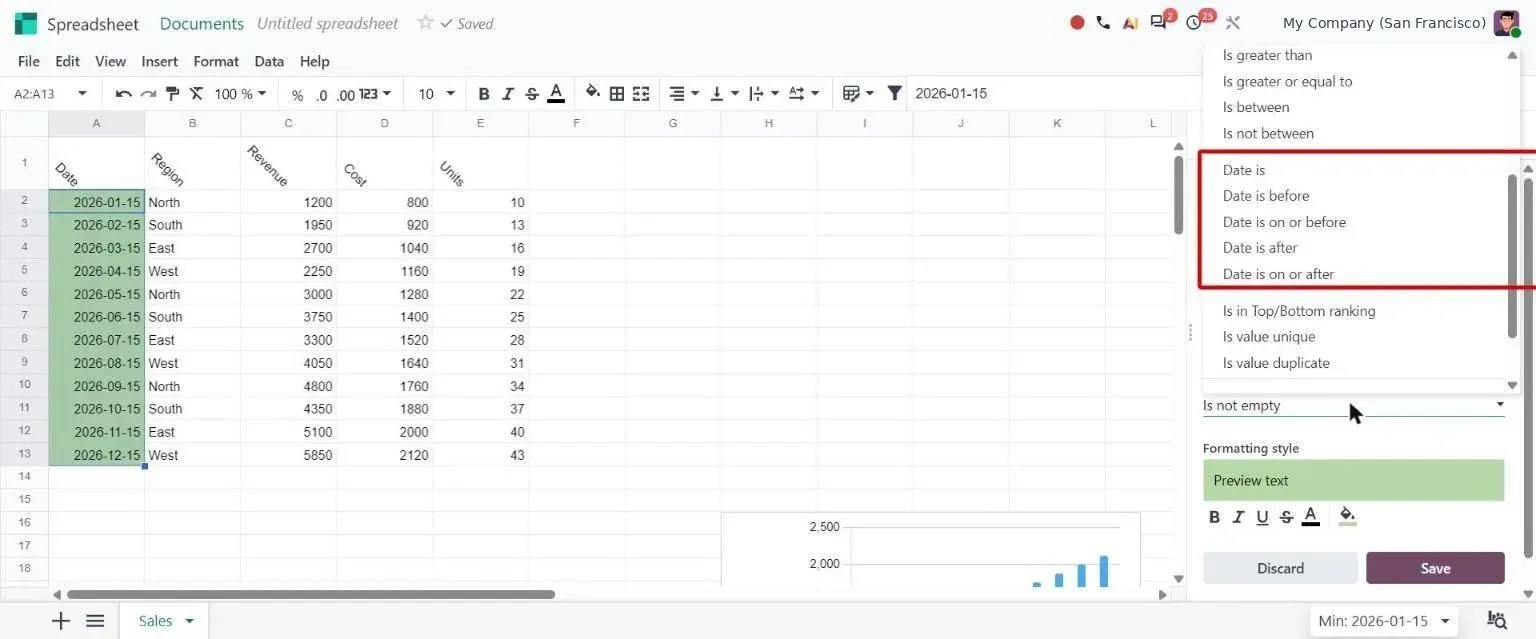The width and height of the screenshot is (1536, 639).
Task: Open text color picker in main toolbar
Action: pyautogui.click(x=556, y=94)
